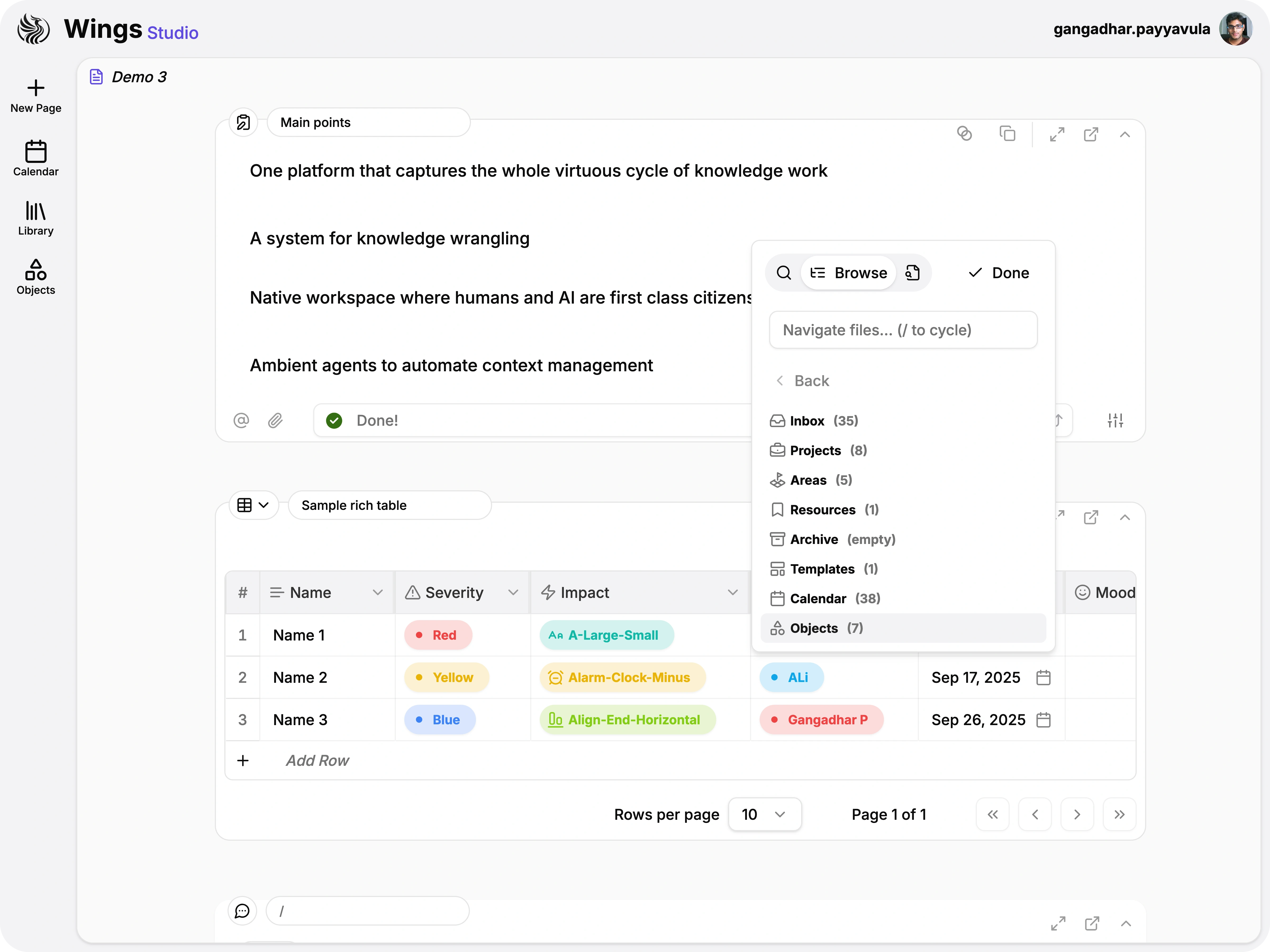Image resolution: width=1270 pixels, height=952 pixels.
Task: Select Projects in the browse list
Action: point(815,450)
